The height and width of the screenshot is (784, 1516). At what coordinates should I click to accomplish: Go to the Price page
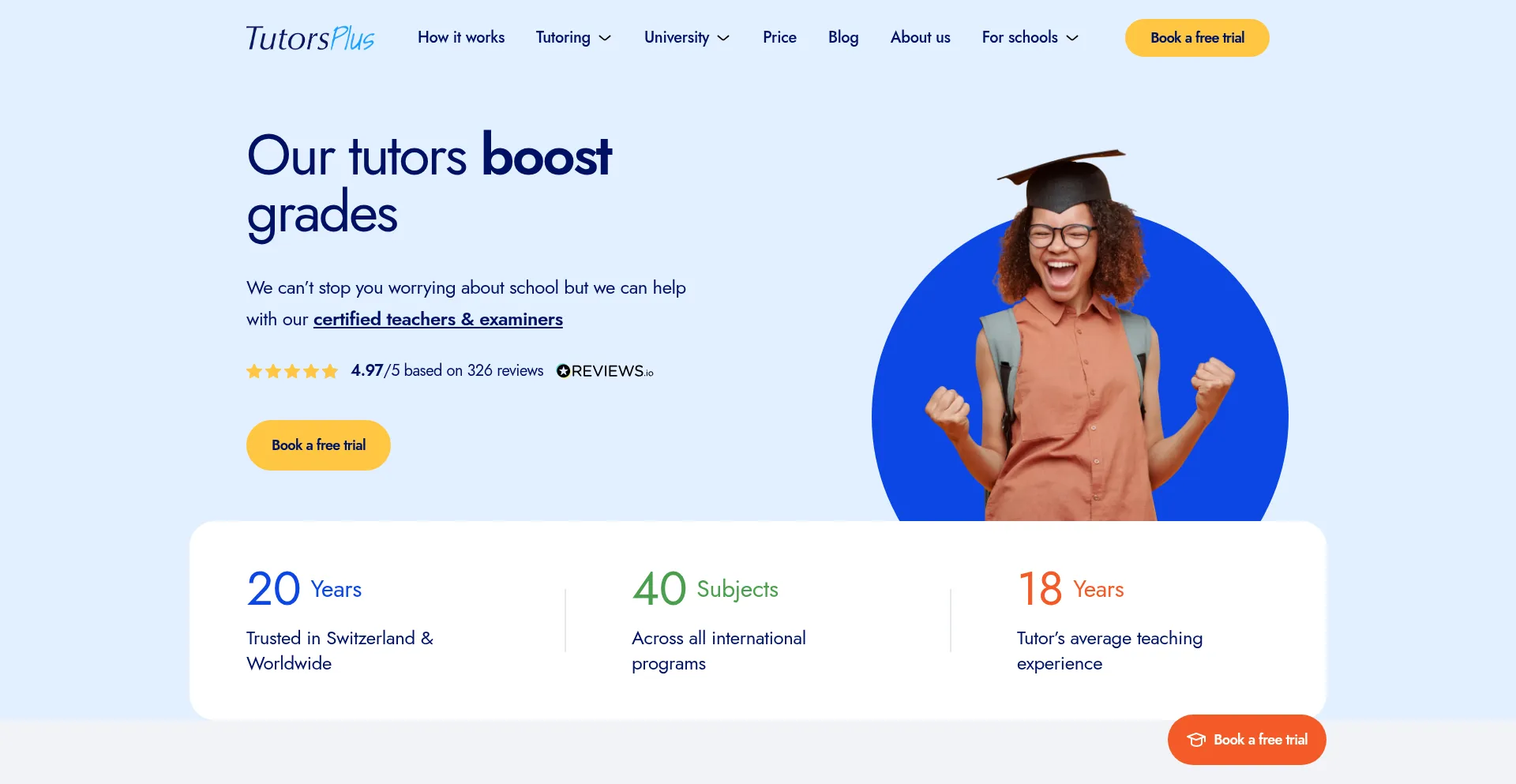coord(779,37)
